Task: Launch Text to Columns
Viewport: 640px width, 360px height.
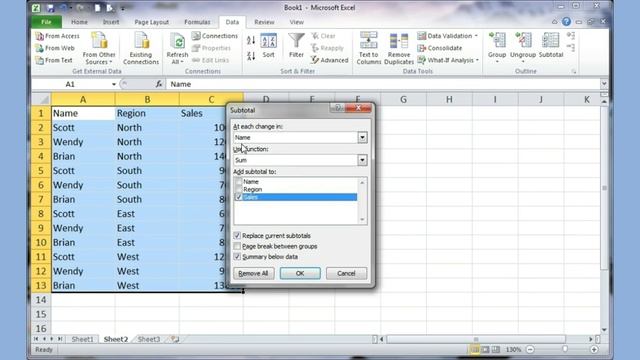Action: coord(369,48)
